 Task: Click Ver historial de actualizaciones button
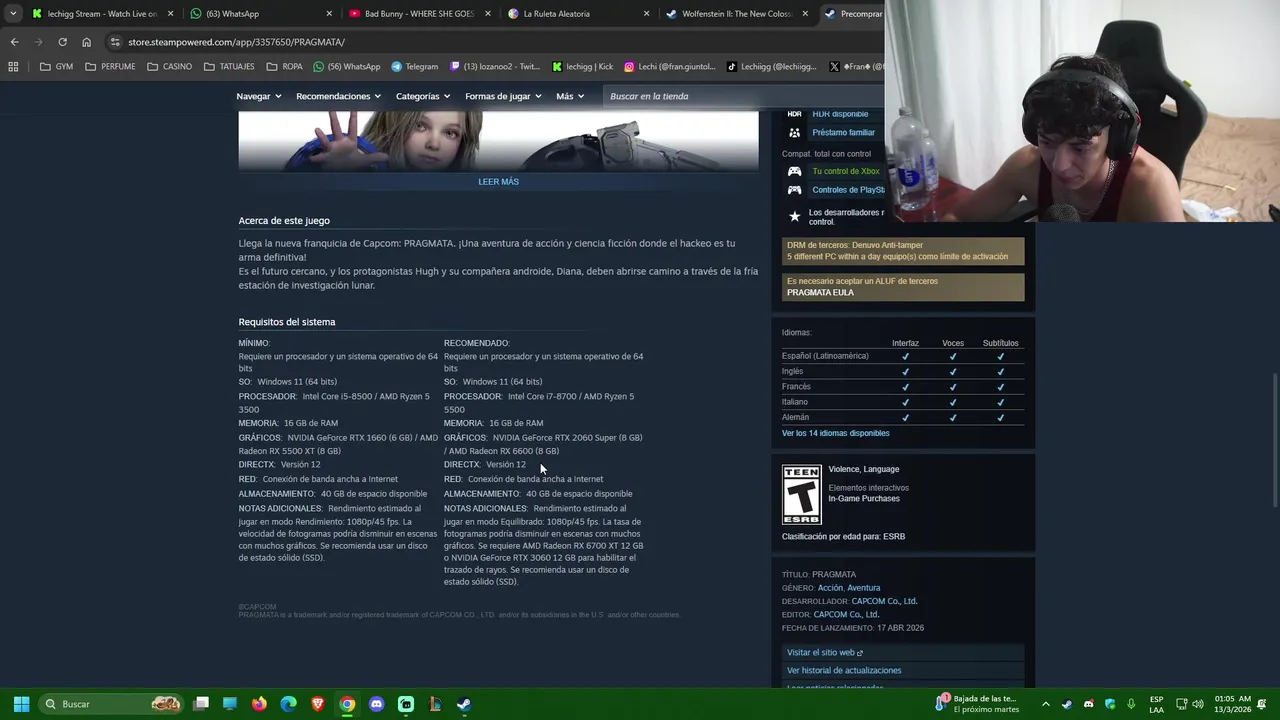click(903, 671)
